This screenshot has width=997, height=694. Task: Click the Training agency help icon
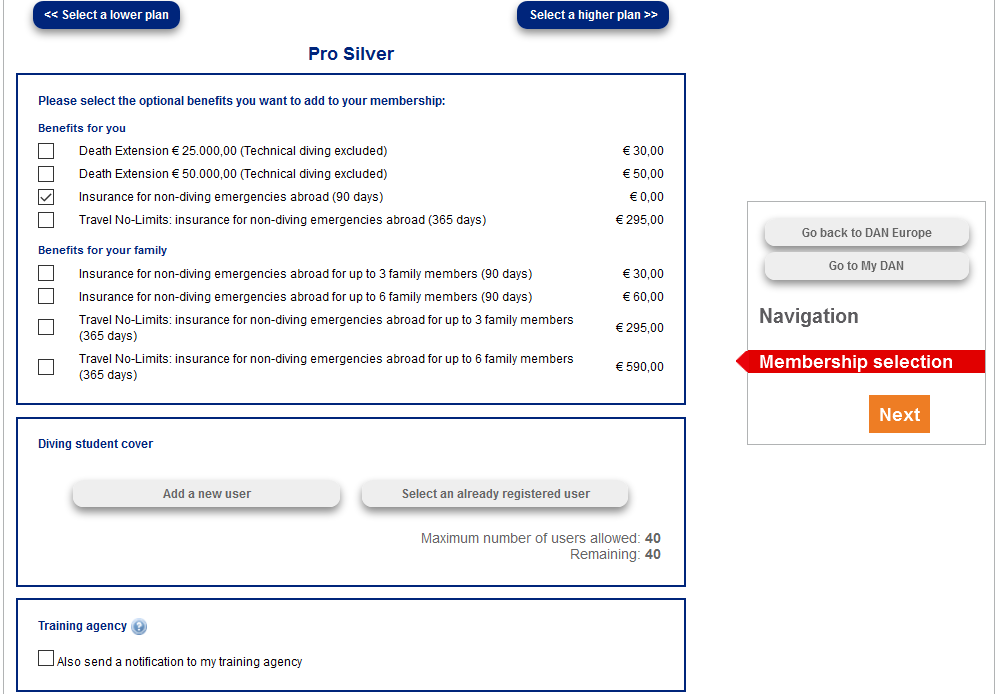click(x=139, y=627)
